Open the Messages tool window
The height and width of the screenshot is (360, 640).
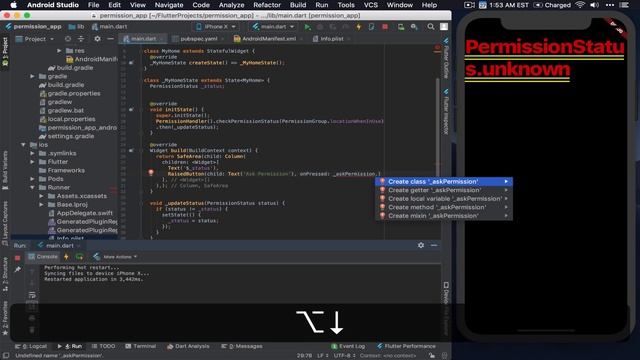[242, 346]
